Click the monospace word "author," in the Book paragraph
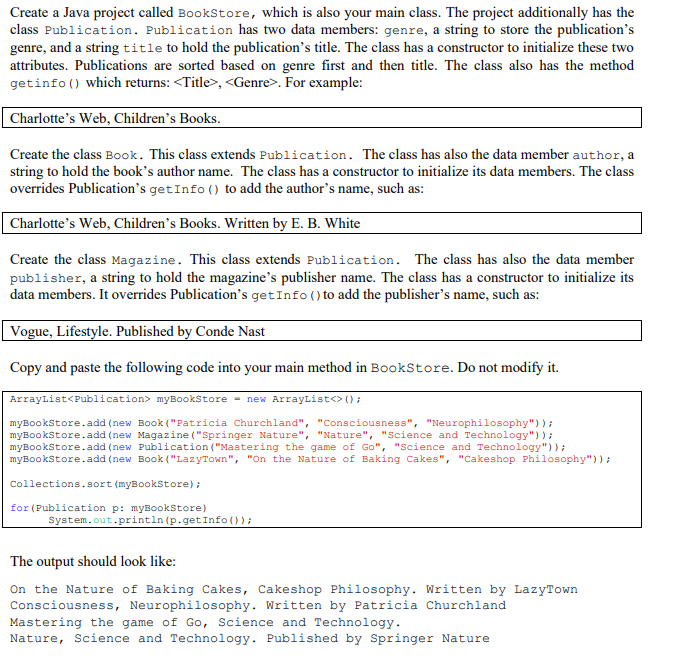The image size is (688, 659). pos(598,155)
